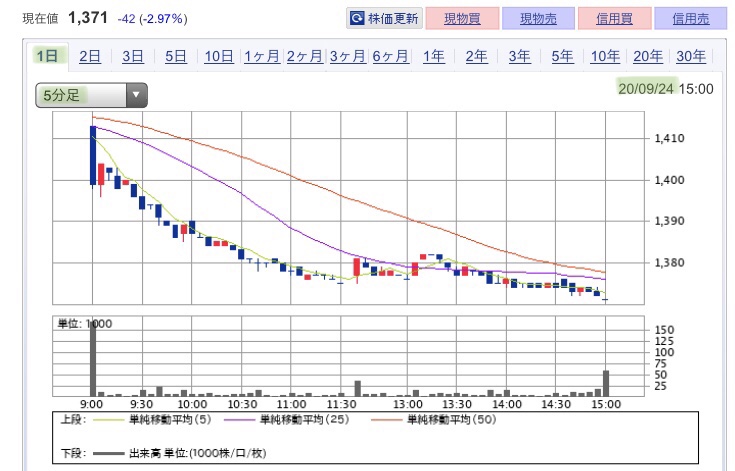The height and width of the screenshot is (471, 735).
Task: View the 10年 chart range
Action: 605,56
